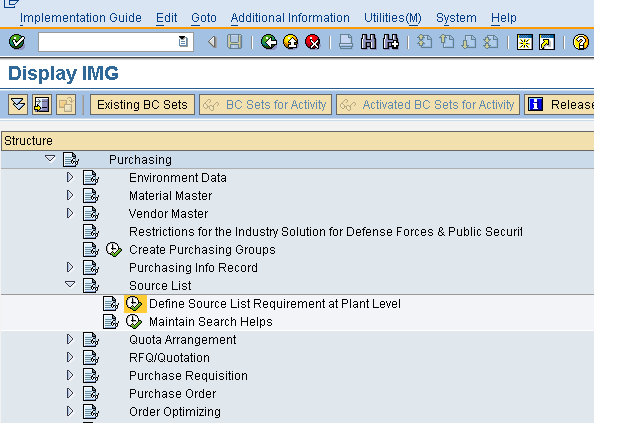
Task: Collapse the Purchasing tree node
Action: 50,160
